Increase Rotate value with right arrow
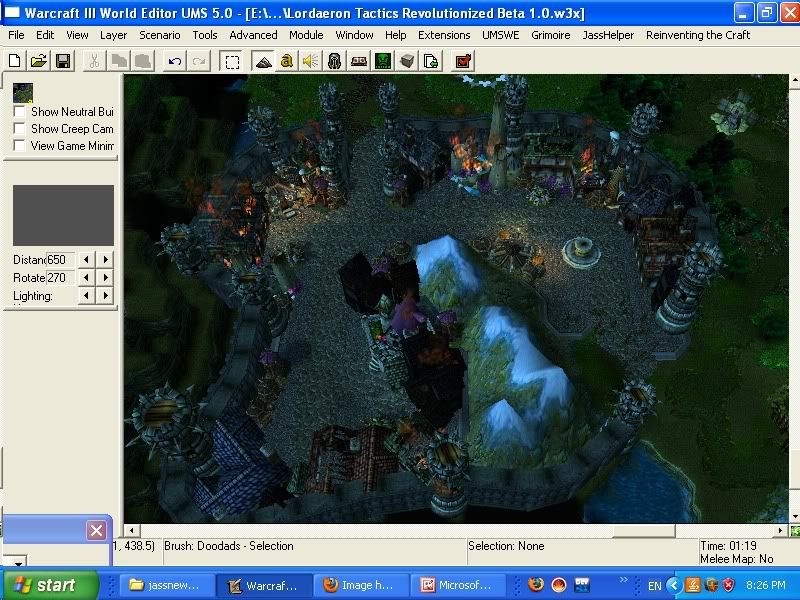The width and height of the screenshot is (800, 600). click(105, 278)
